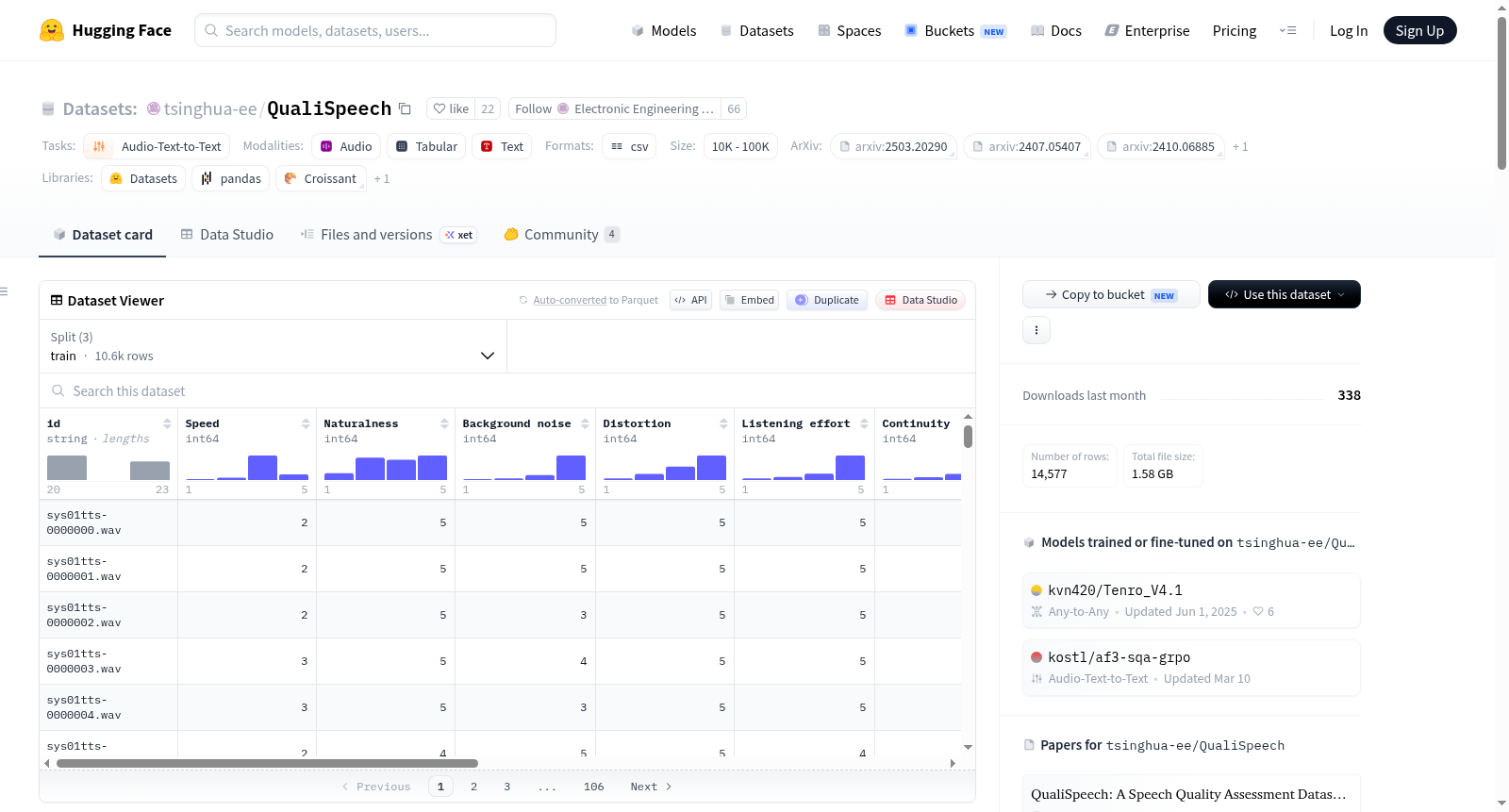Go to page 2 of rows
The width and height of the screenshot is (1509, 812).
pyautogui.click(x=473, y=787)
